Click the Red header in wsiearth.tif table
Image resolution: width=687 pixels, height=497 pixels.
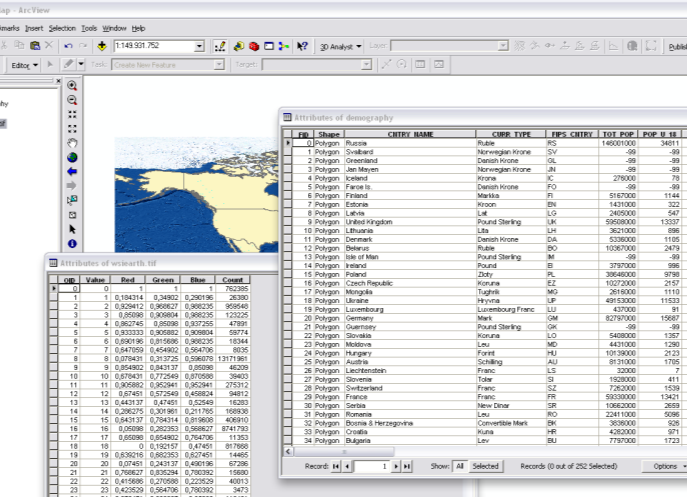click(127, 280)
